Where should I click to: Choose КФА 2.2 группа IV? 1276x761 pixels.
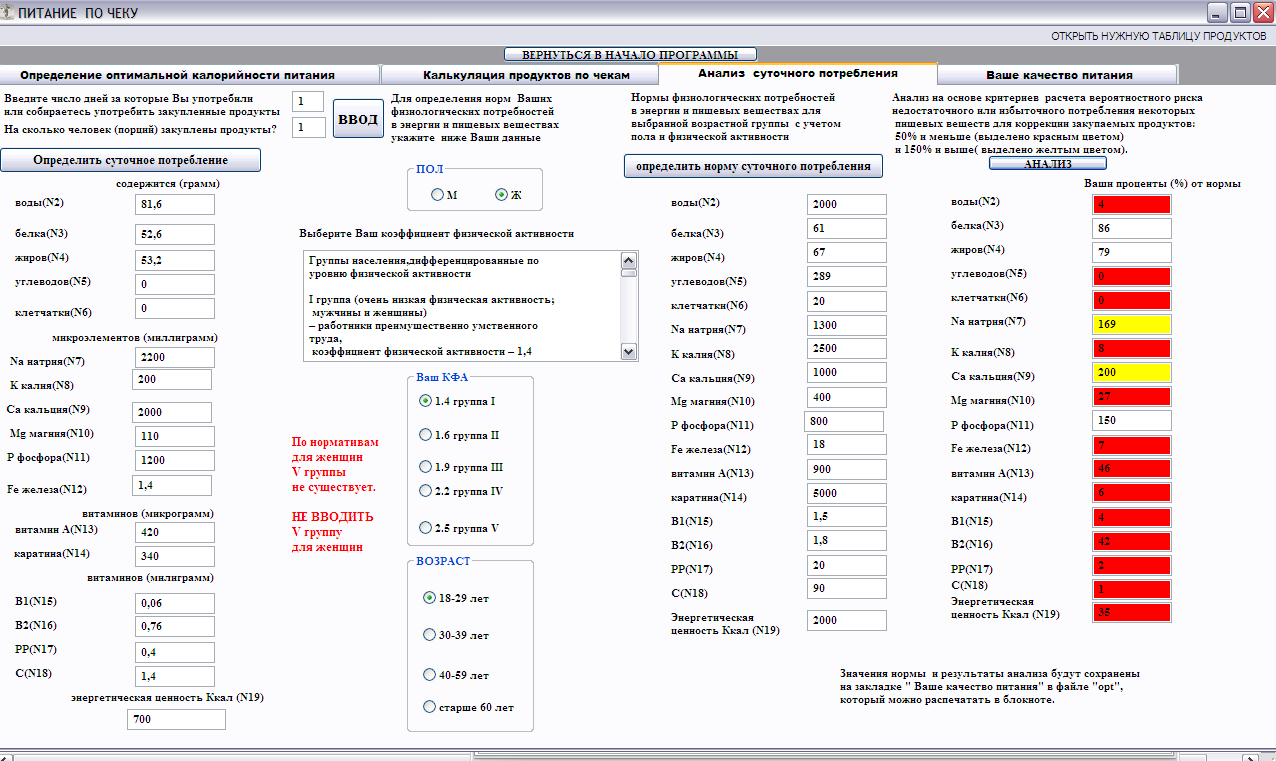[x=427, y=491]
